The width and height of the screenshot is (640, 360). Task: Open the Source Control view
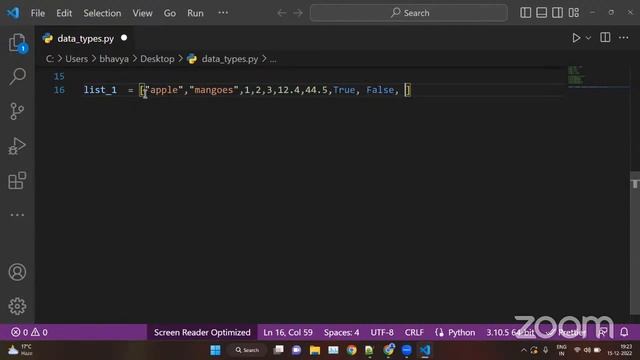click(x=17, y=111)
